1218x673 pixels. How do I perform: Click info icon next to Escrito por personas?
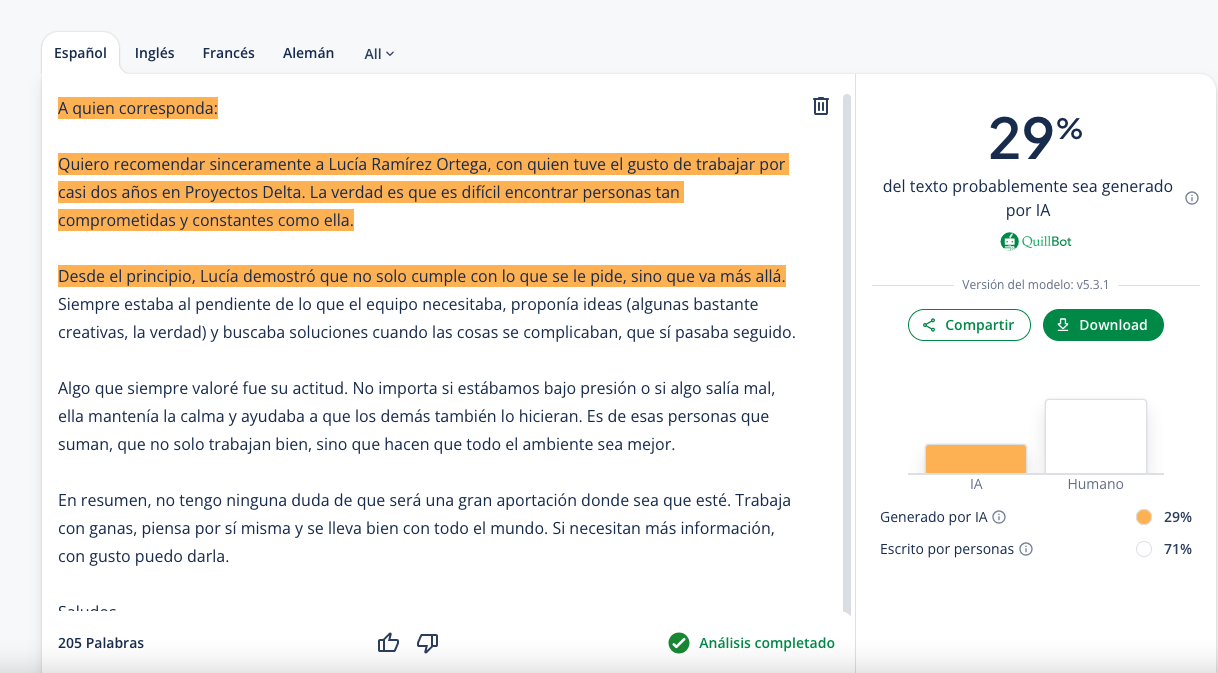(1025, 549)
